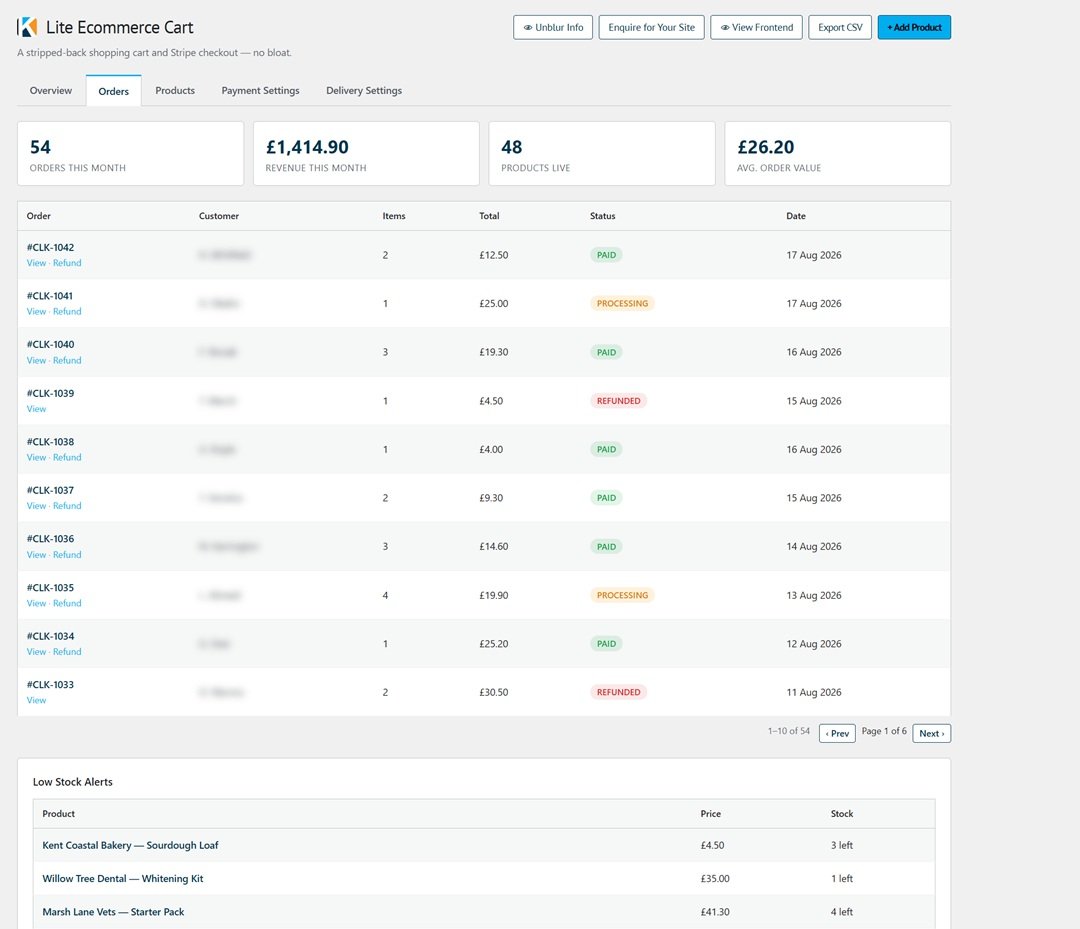Click 'Page 1 of 6' indicator

coord(884,731)
